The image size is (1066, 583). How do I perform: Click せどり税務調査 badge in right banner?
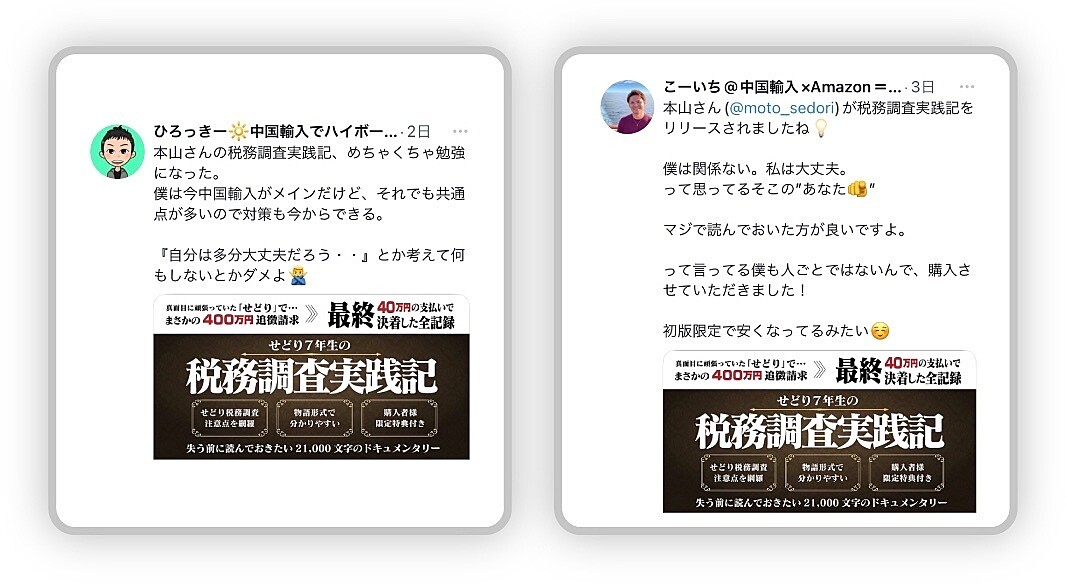point(738,472)
